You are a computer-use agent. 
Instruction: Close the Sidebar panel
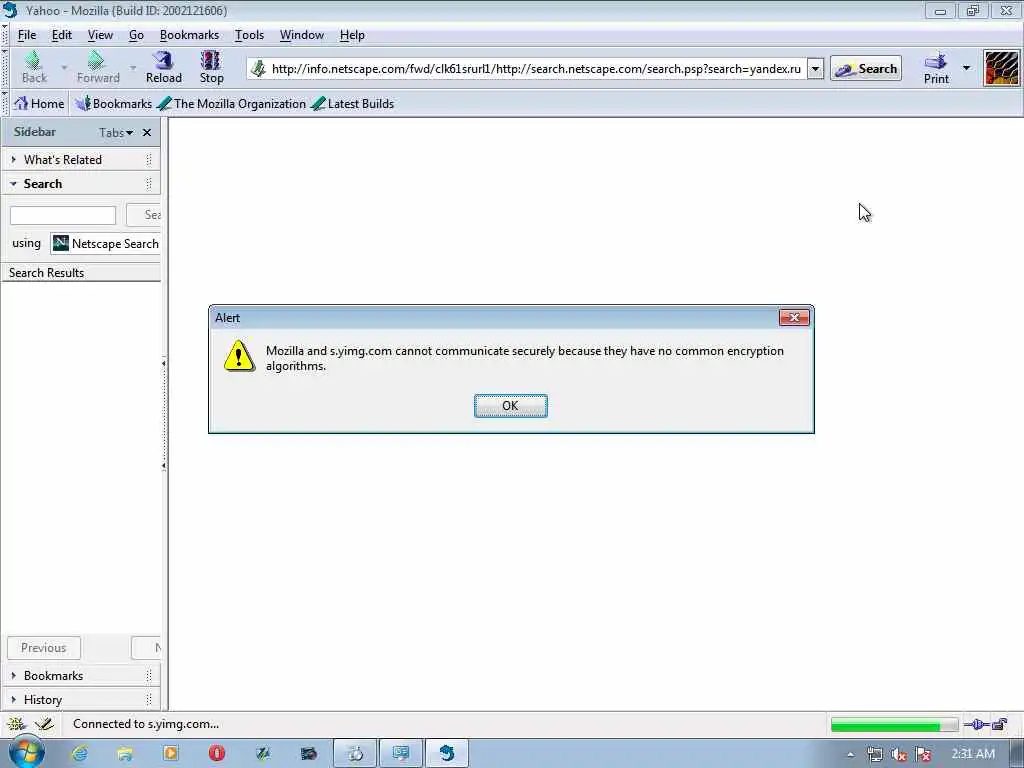click(147, 133)
